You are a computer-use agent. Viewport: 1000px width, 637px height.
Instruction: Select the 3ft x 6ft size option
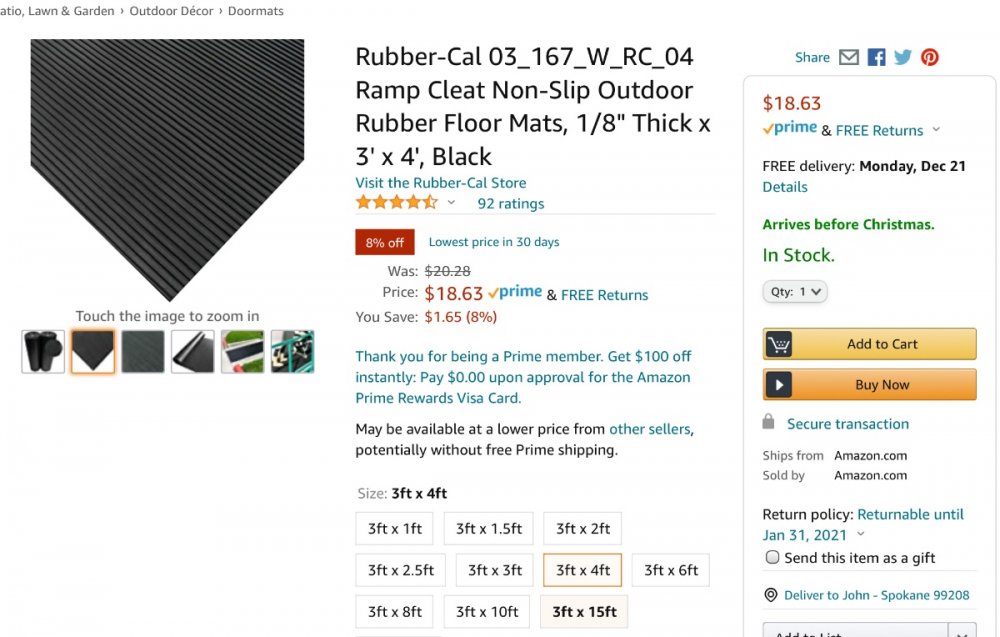[x=671, y=570]
